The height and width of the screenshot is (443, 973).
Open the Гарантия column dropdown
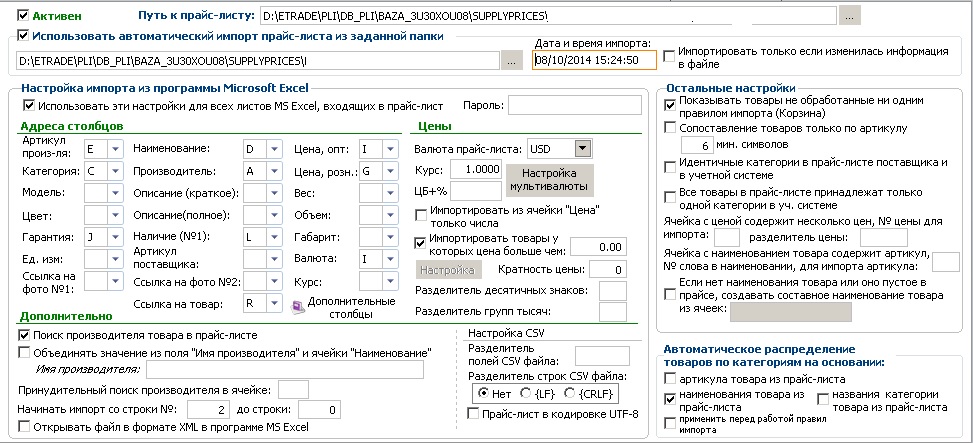[x=115, y=236]
